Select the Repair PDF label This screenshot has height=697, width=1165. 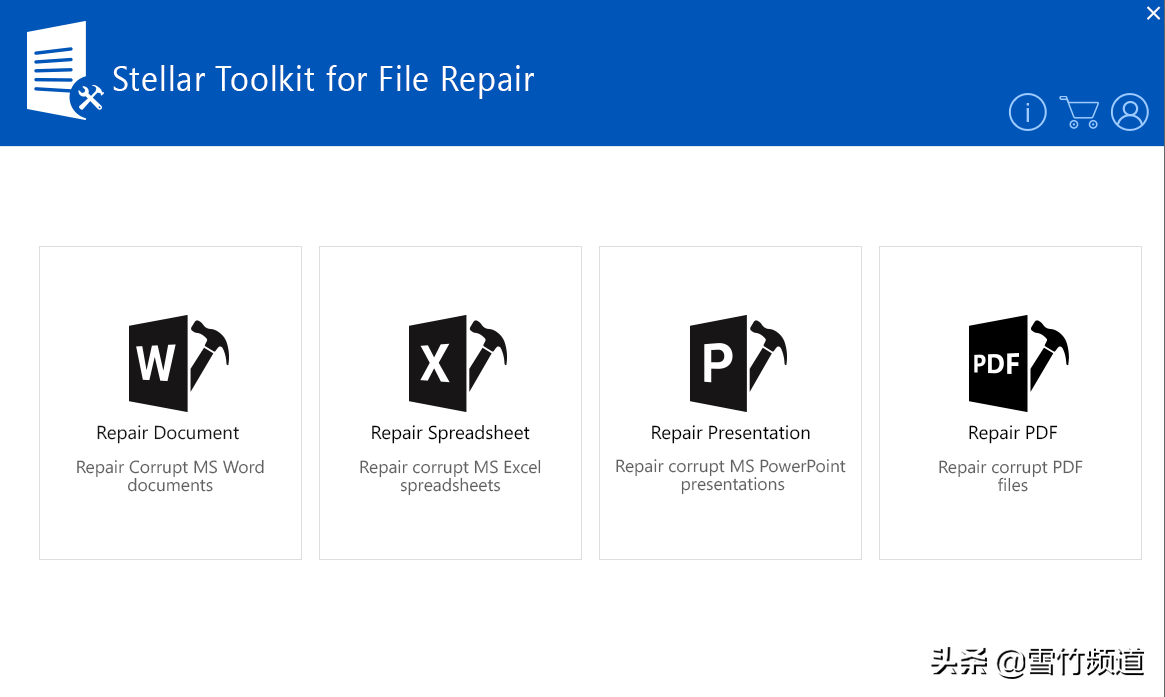coord(1012,433)
